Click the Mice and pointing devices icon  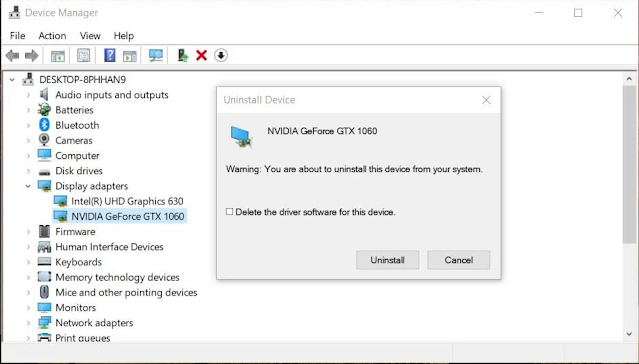pyautogui.click(x=44, y=292)
